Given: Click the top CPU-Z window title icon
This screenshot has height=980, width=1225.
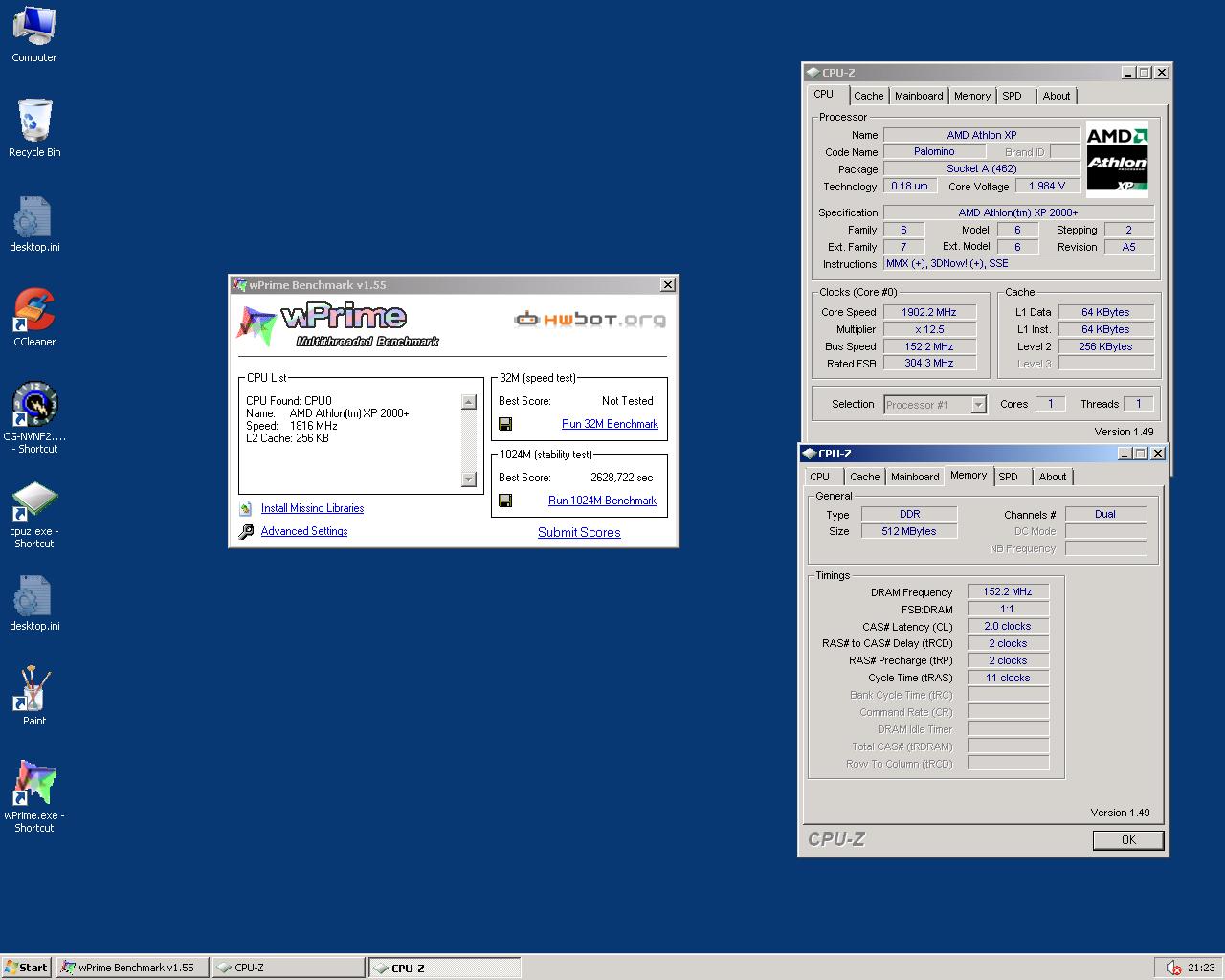Looking at the screenshot, I should 813,72.
